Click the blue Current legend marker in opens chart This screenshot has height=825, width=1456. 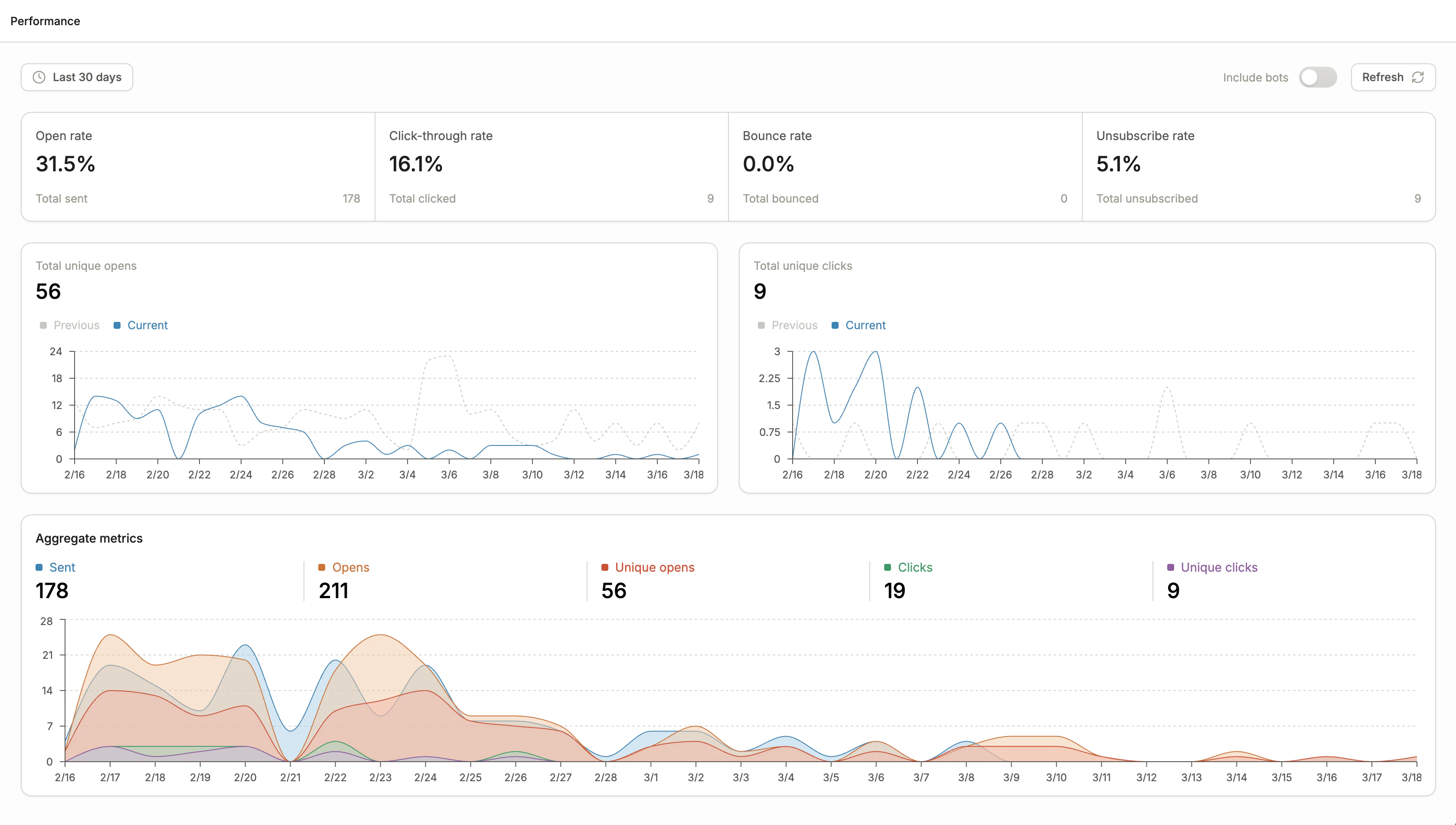coord(117,325)
